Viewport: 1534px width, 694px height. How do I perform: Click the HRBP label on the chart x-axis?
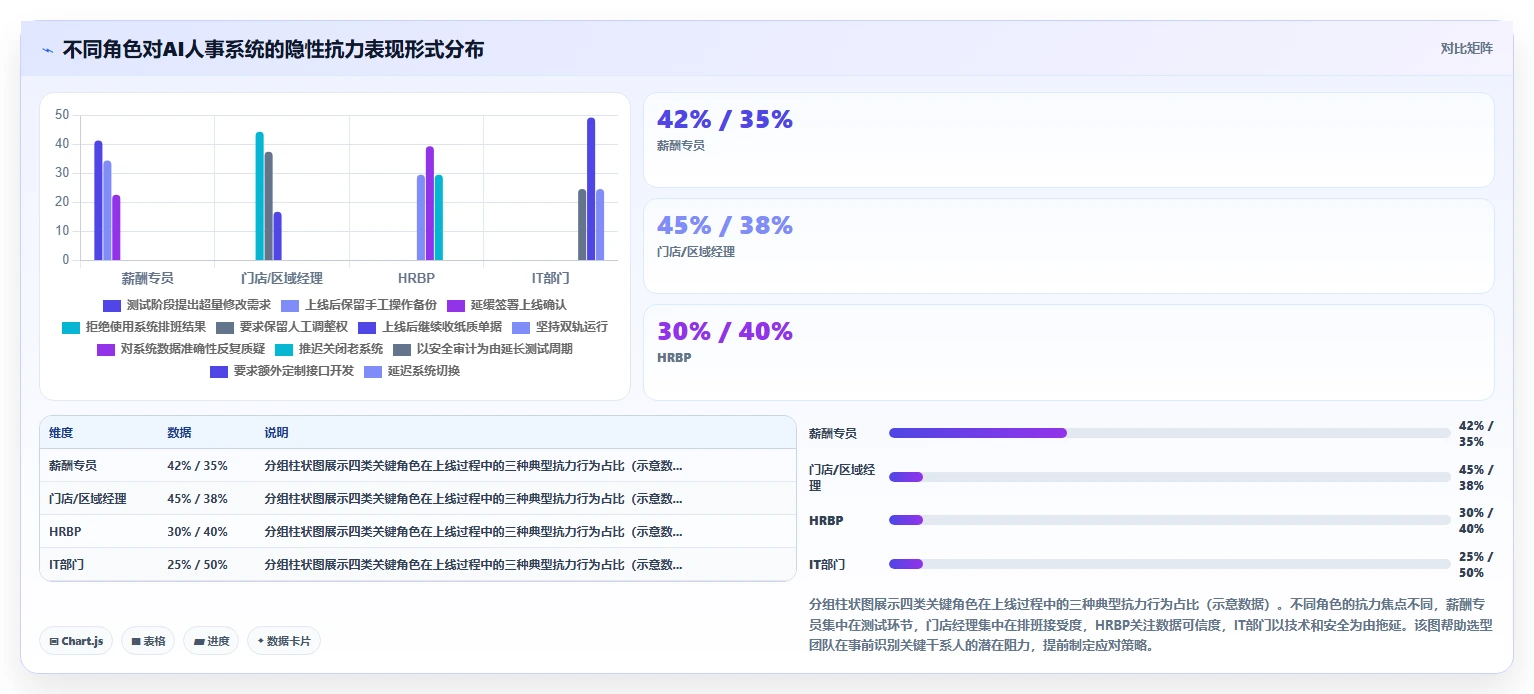(416, 278)
